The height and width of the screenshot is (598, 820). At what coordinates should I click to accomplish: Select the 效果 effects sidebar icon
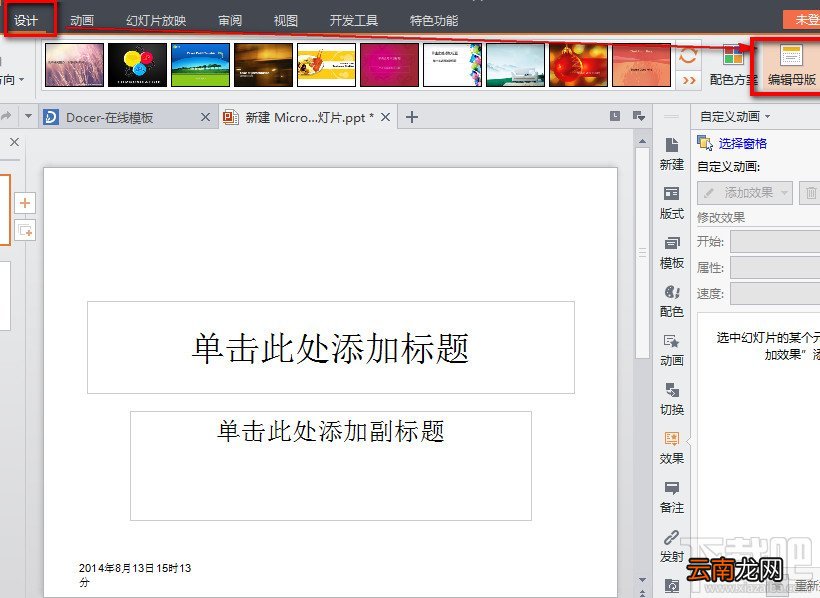click(672, 448)
